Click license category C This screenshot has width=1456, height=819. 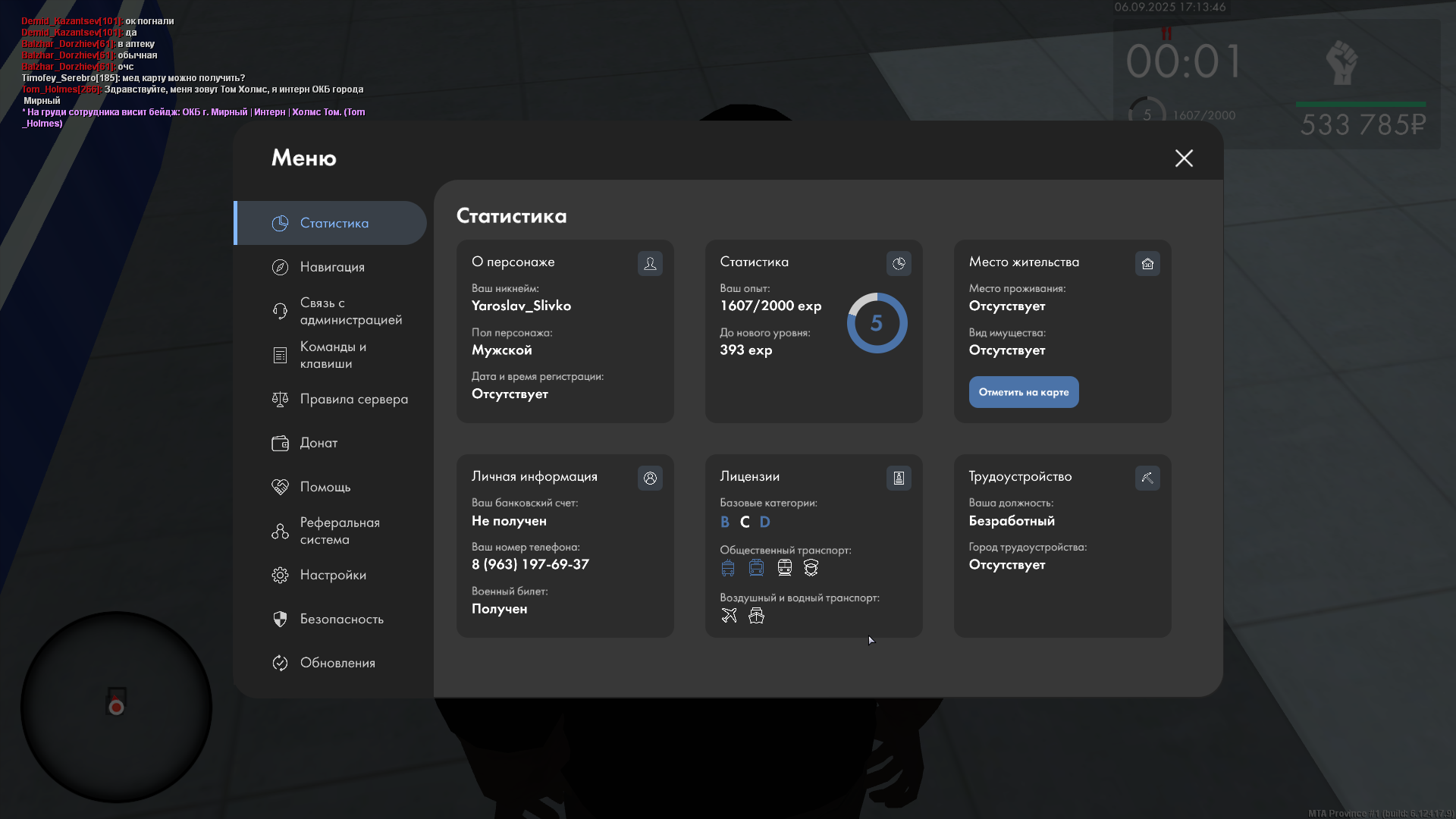(745, 522)
